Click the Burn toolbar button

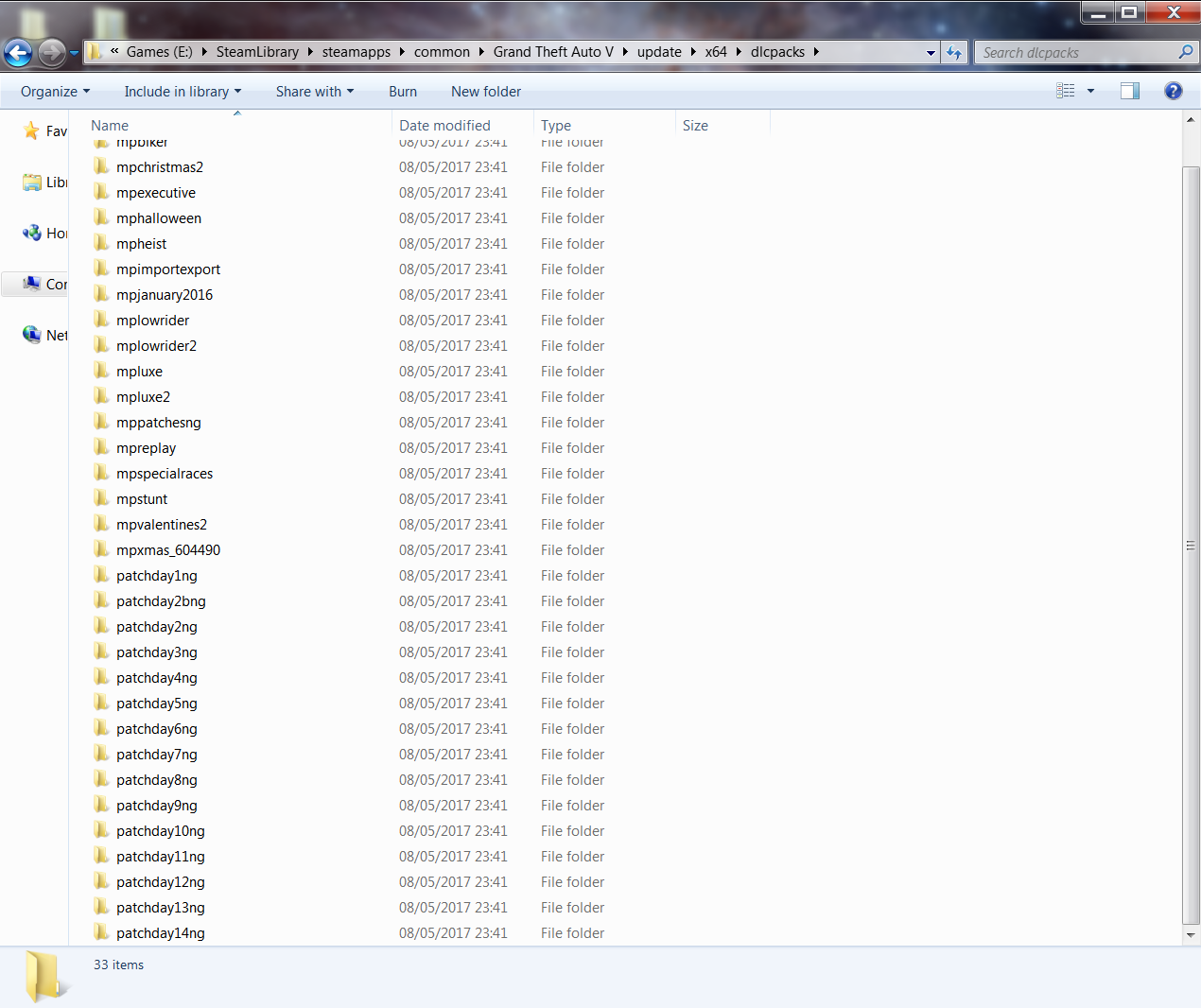pyautogui.click(x=403, y=92)
